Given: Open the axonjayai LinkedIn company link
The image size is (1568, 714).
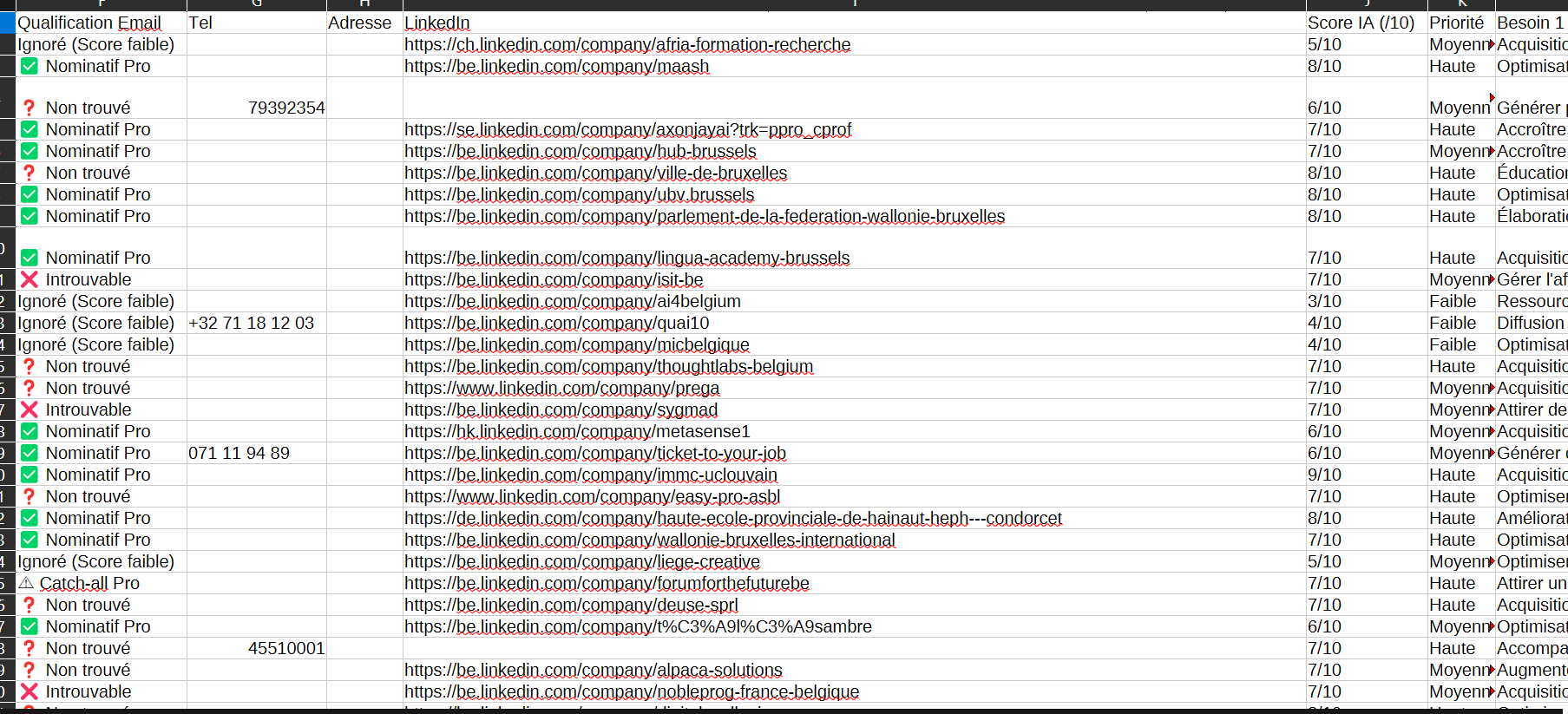Looking at the screenshot, I should 627,129.
